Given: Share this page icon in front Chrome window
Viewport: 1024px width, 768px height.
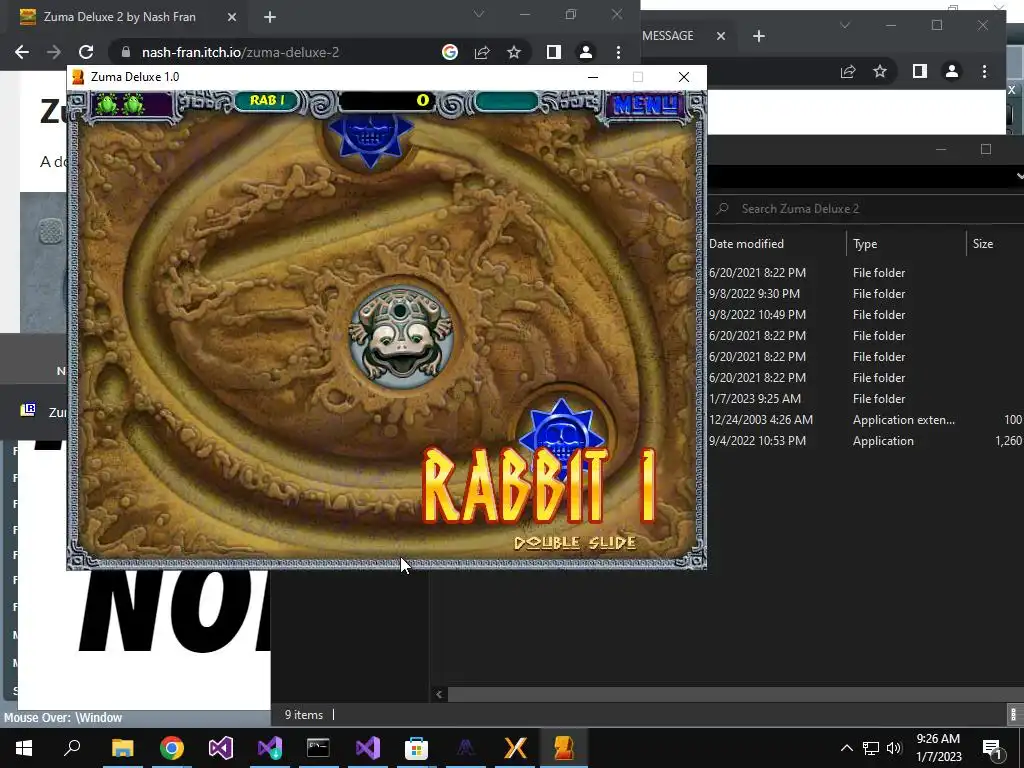Looking at the screenshot, I should pyautogui.click(x=482, y=52).
